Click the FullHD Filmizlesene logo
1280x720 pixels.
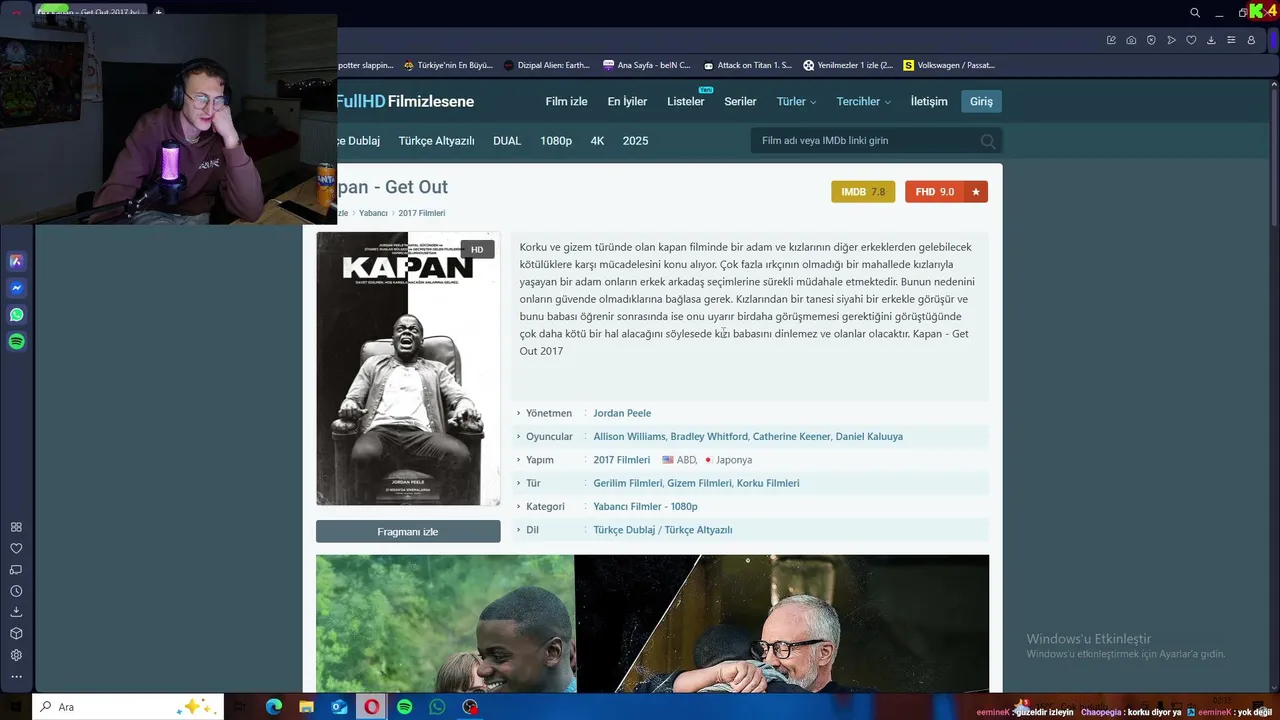405,101
